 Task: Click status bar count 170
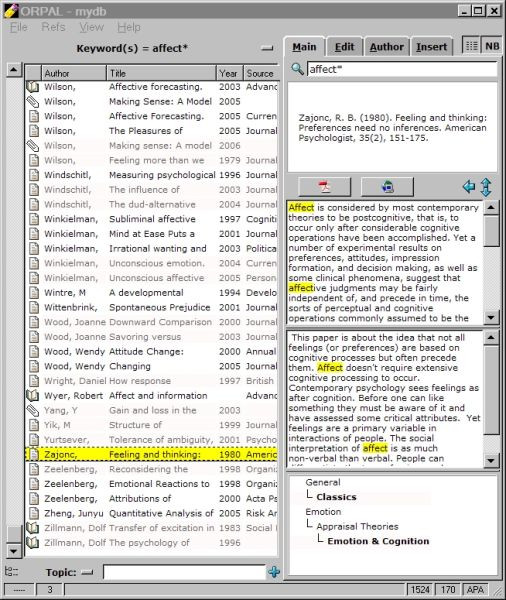pos(448,589)
